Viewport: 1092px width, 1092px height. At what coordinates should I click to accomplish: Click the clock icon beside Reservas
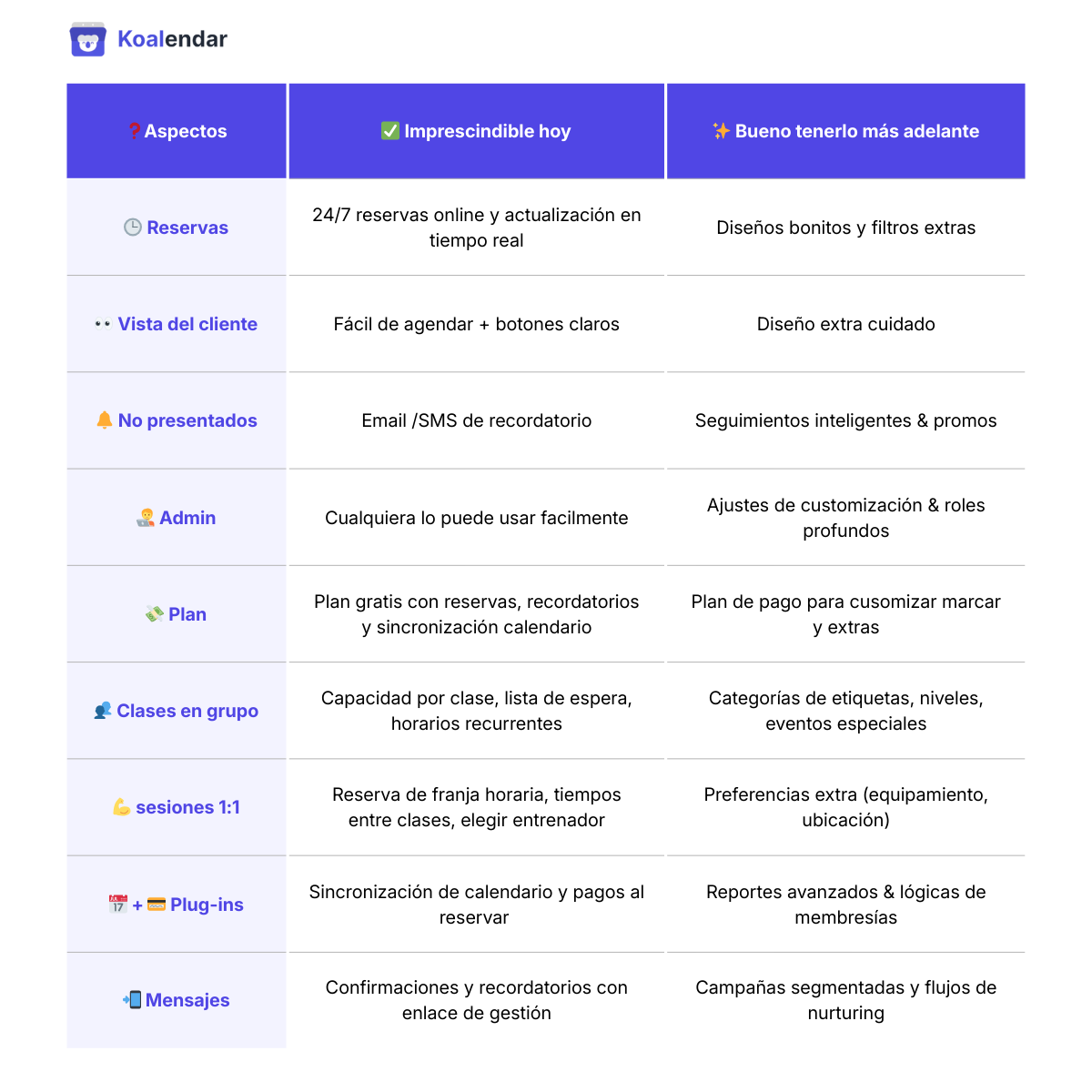(133, 227)
